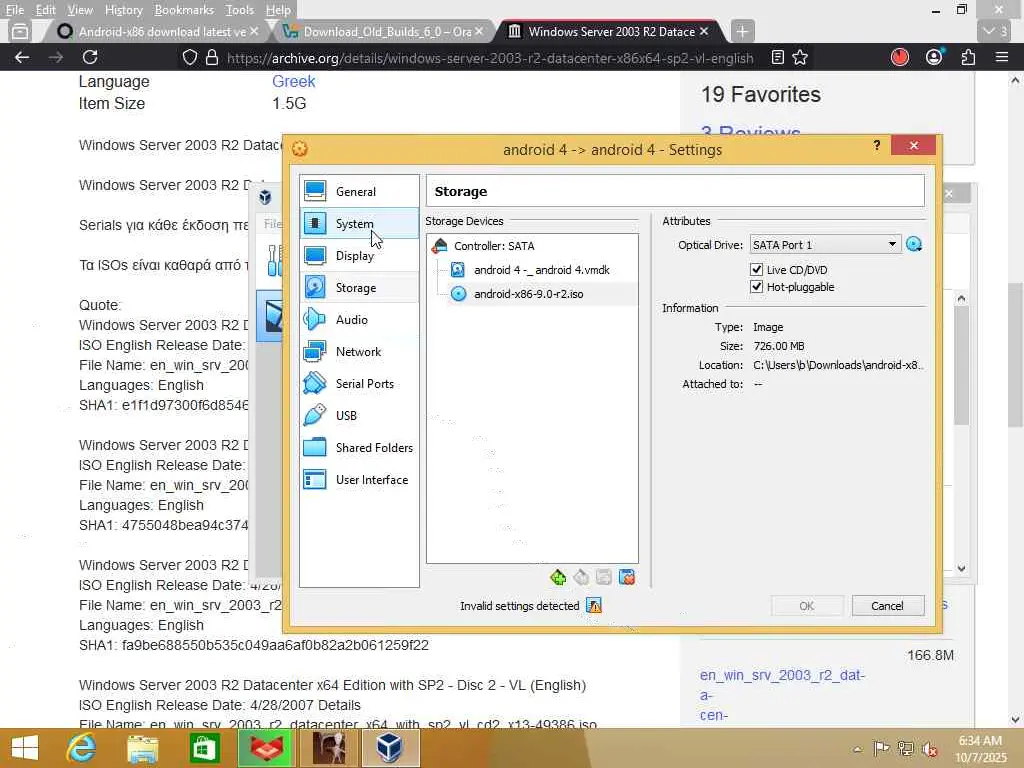Reload the Firefox page
The width and height of the screenshot is (1024, 768).
coord(90,57)
